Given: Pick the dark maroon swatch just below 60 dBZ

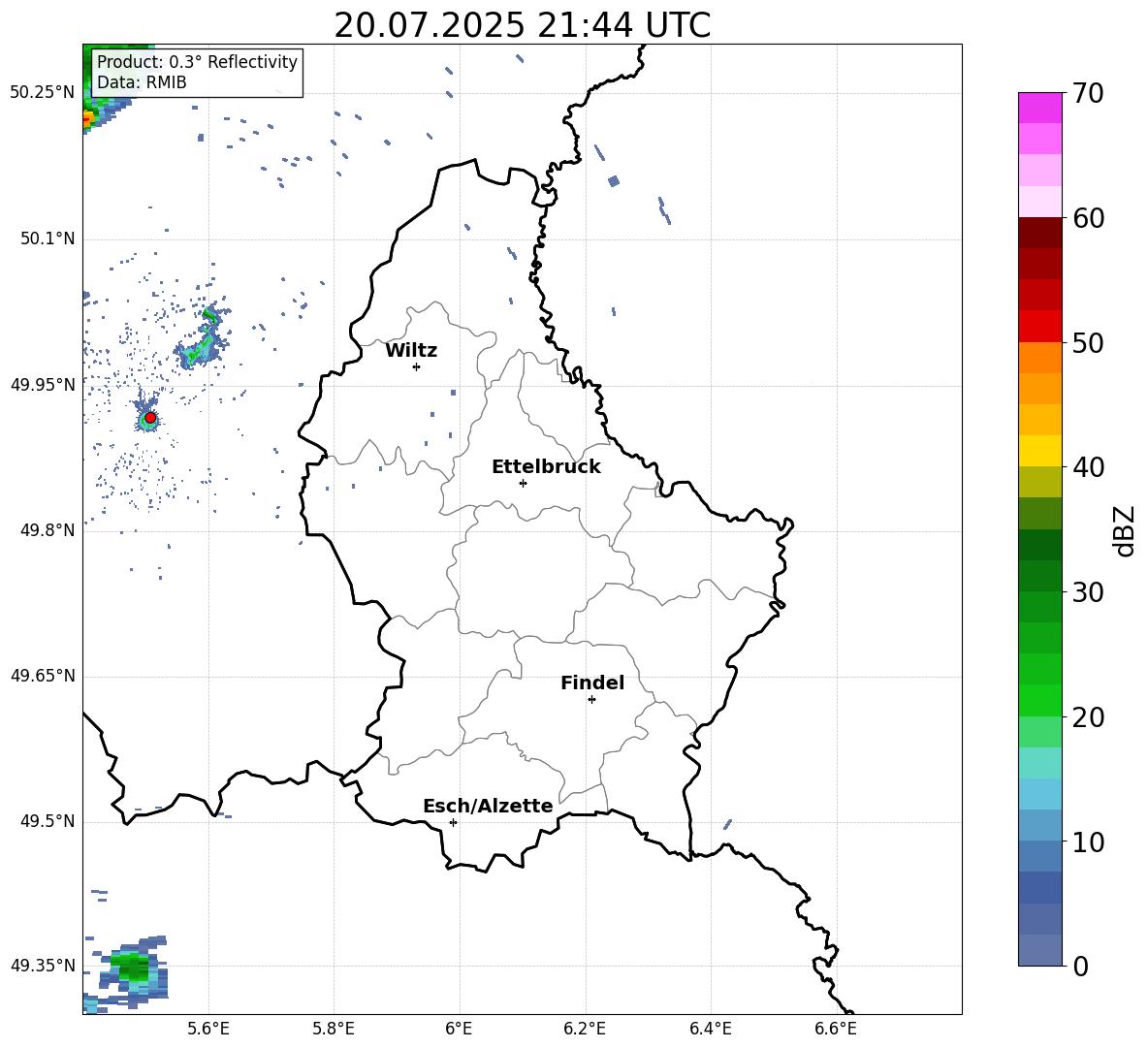Looking at the screenshot, I should (1039, 233).
